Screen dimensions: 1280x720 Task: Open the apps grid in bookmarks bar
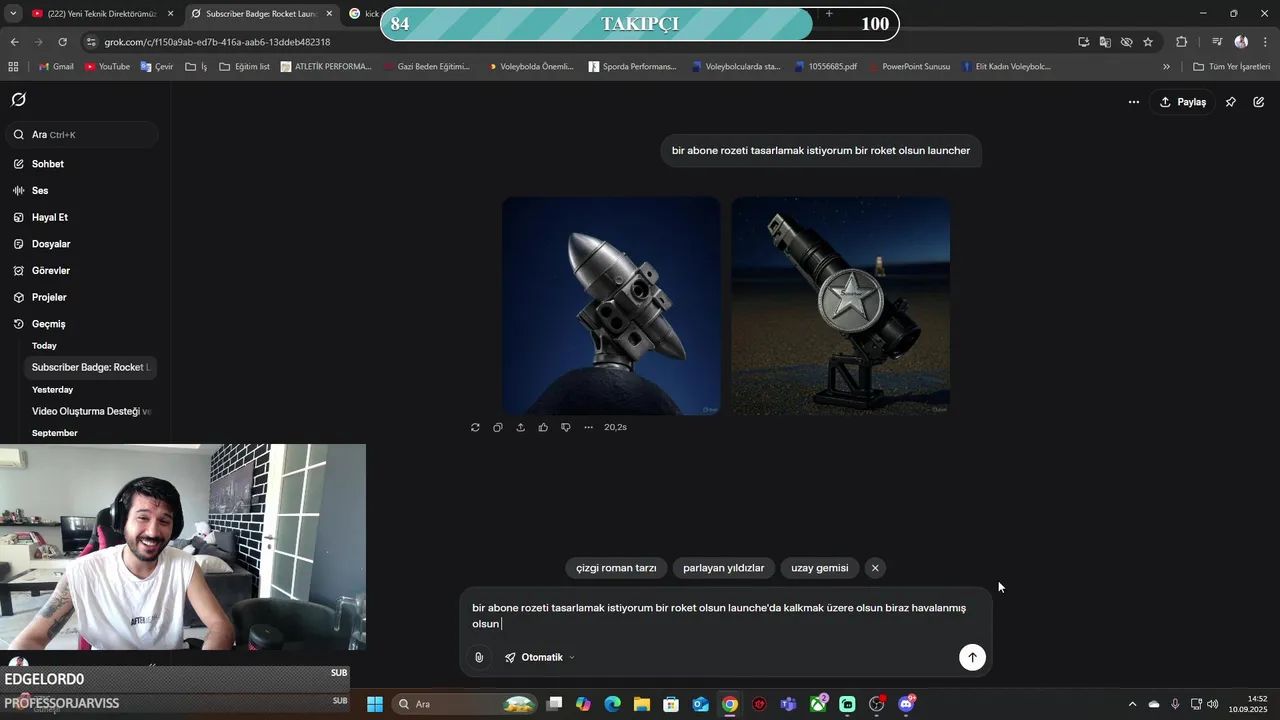pyautogui.click(x=13, y=67)
